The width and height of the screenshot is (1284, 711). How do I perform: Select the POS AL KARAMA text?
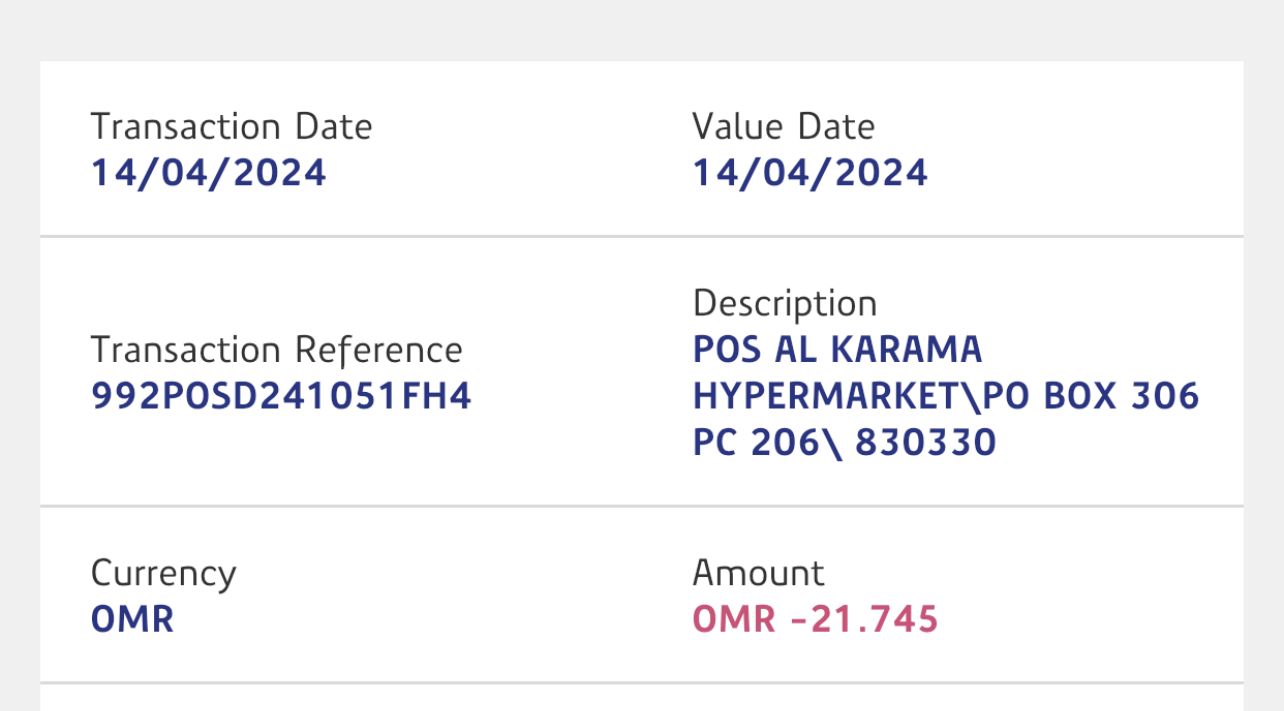coord(837,350)
